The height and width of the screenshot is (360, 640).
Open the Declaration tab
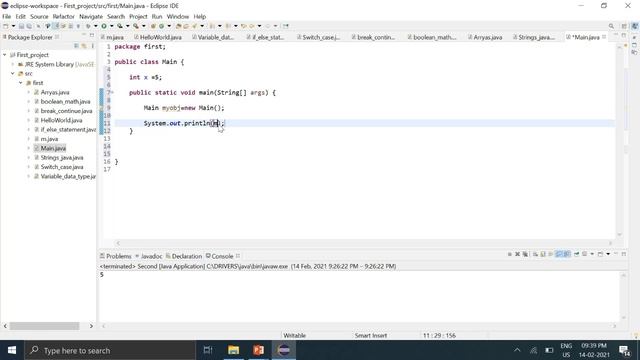184,256
